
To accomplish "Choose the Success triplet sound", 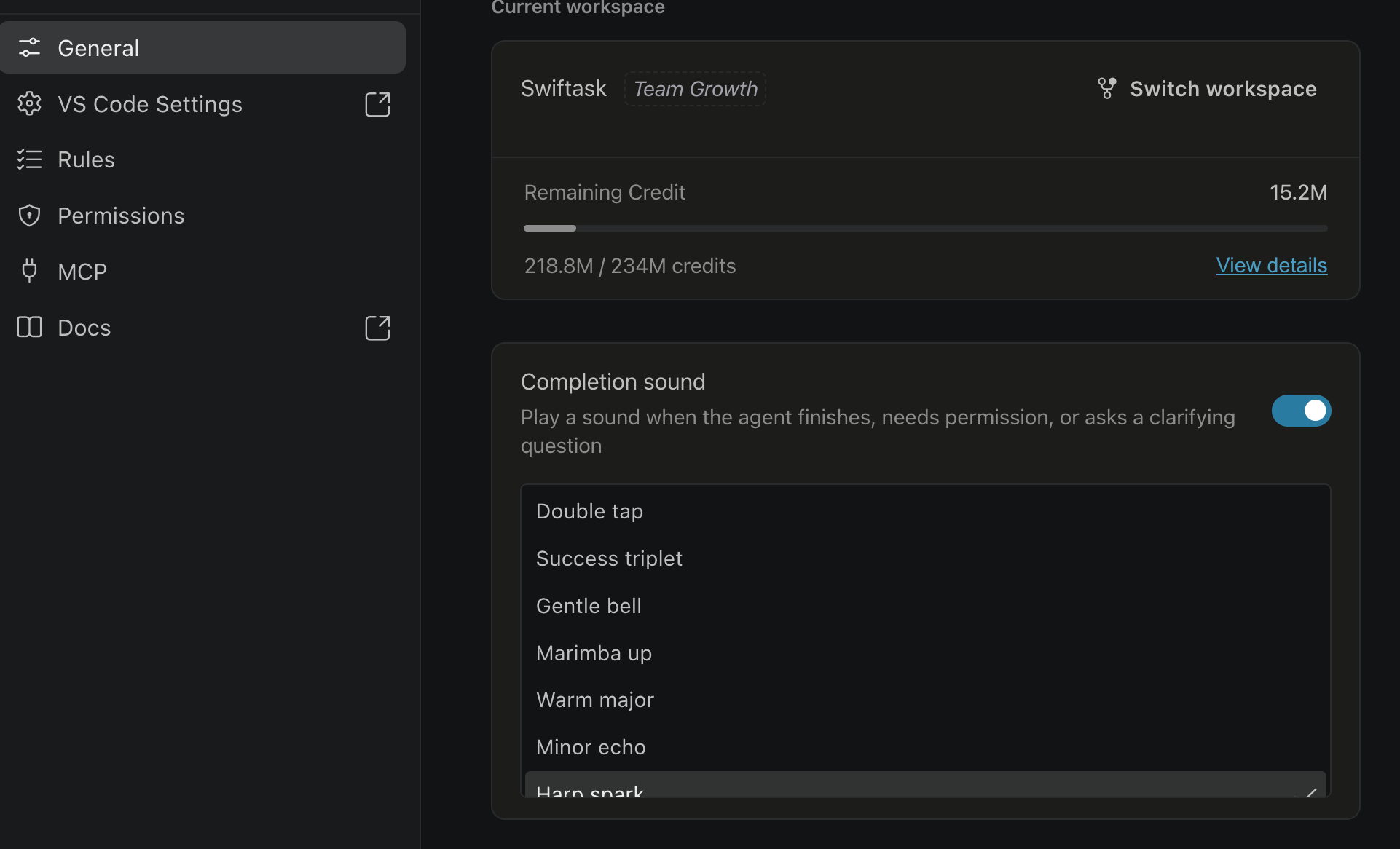I will coord(925,558).
